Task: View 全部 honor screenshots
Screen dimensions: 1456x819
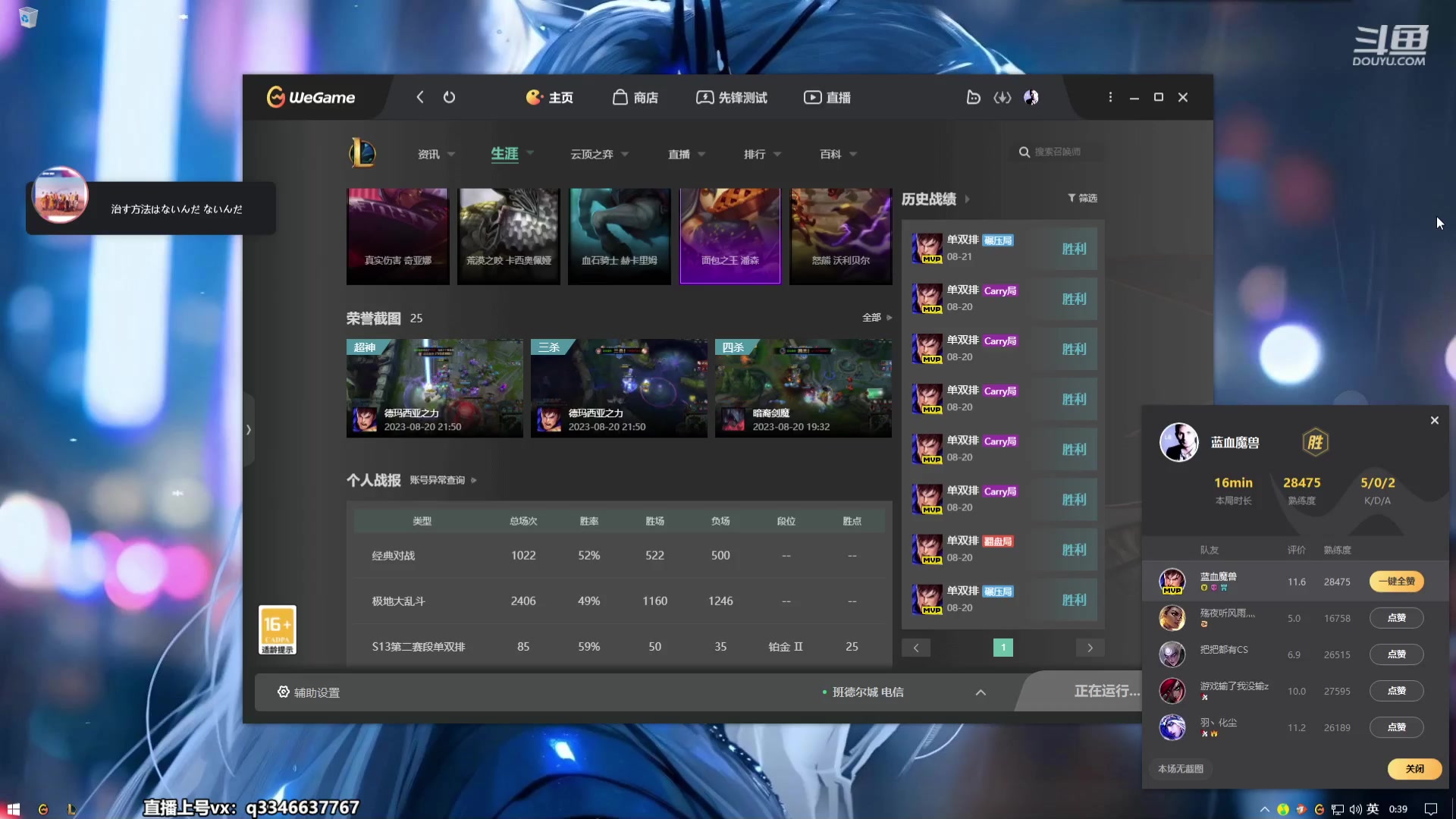Action: click(x=877, y=318)
